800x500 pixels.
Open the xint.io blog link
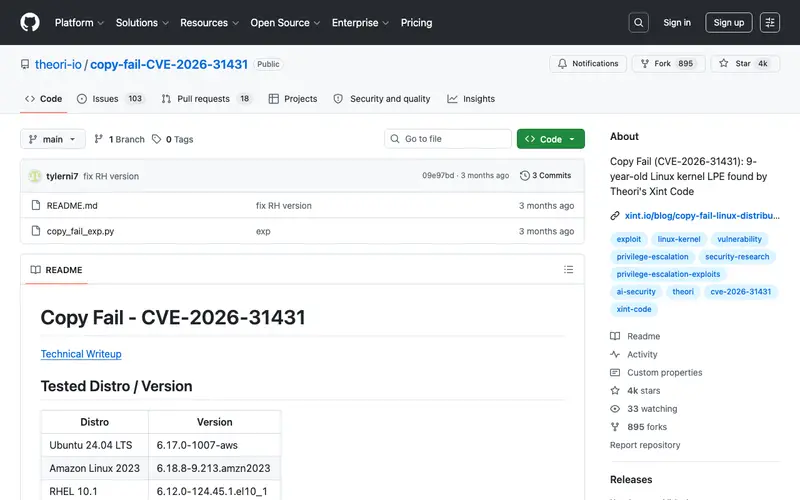702,216
